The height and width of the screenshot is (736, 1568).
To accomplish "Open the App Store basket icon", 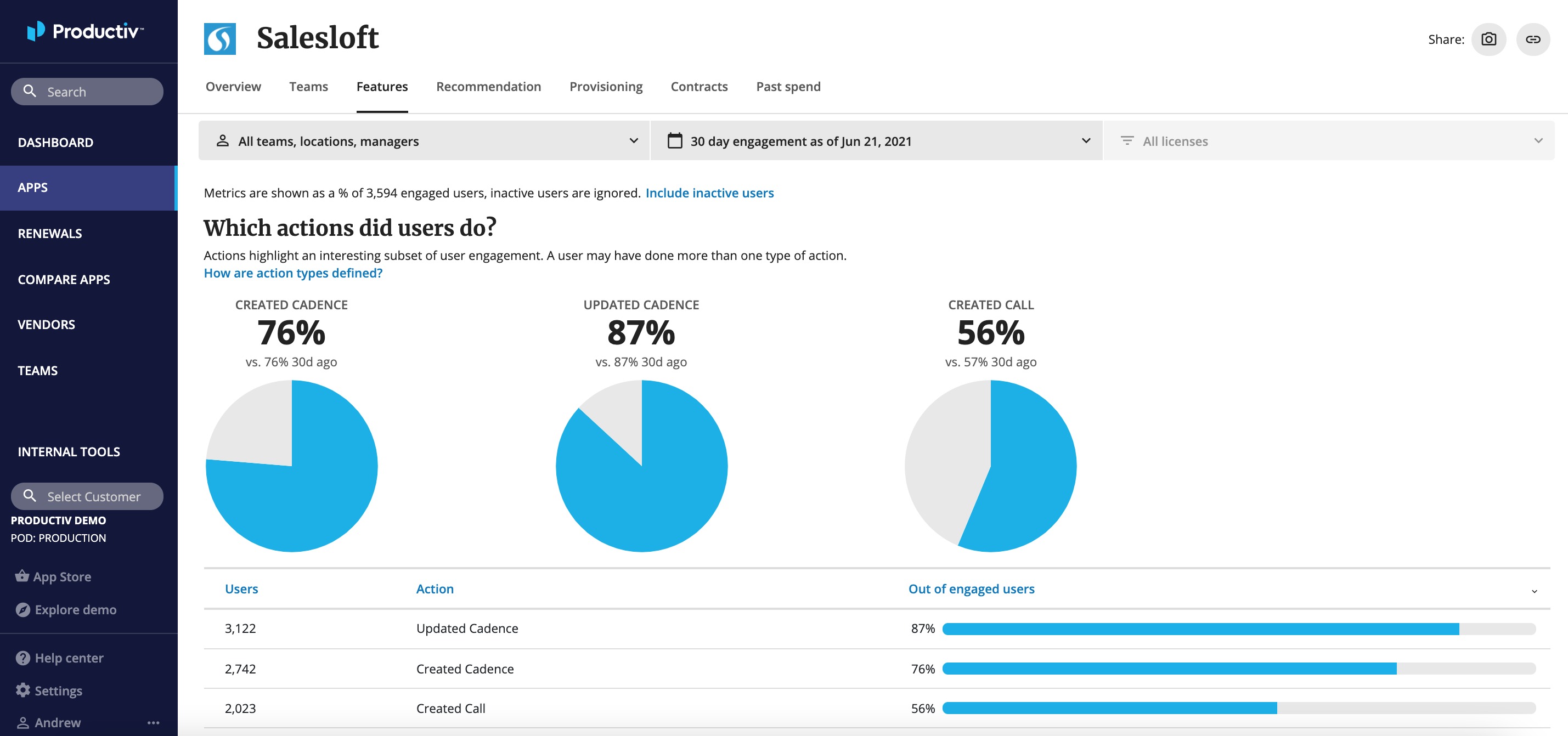I will click(22, 575).
